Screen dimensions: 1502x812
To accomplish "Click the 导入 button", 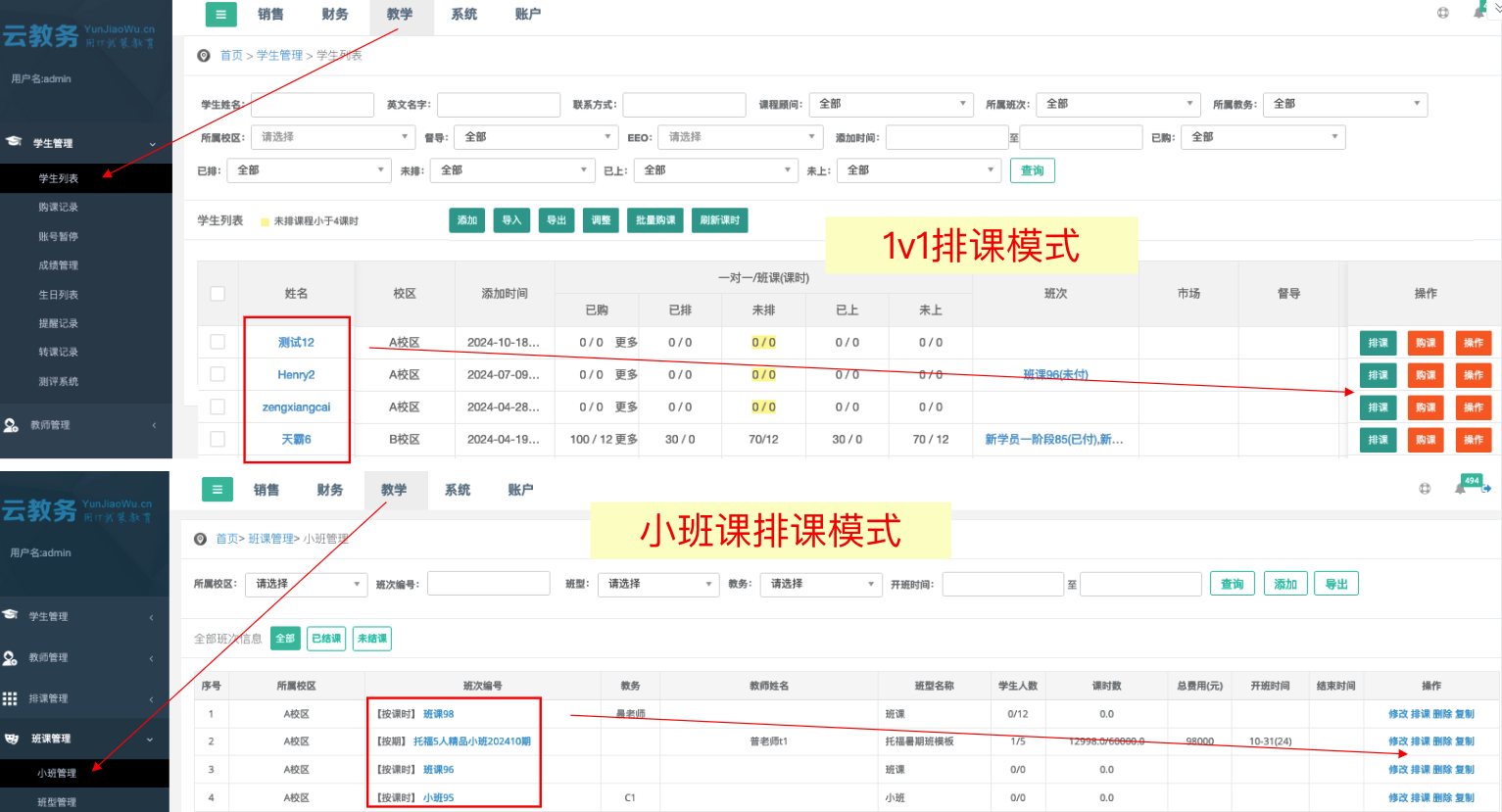I will tap(511, 220).
